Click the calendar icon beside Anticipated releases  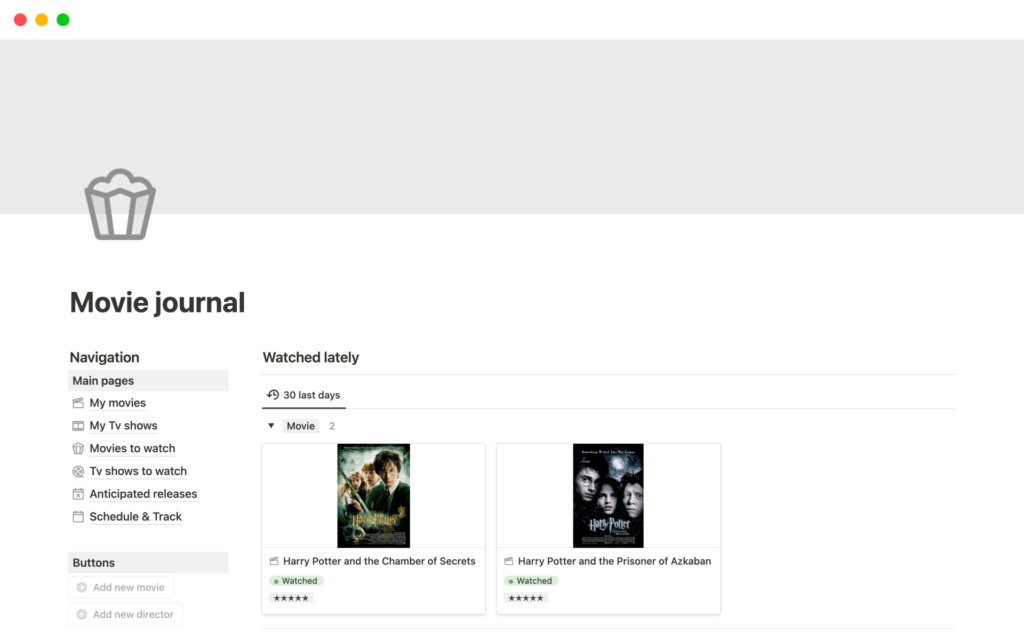[78, 494]
